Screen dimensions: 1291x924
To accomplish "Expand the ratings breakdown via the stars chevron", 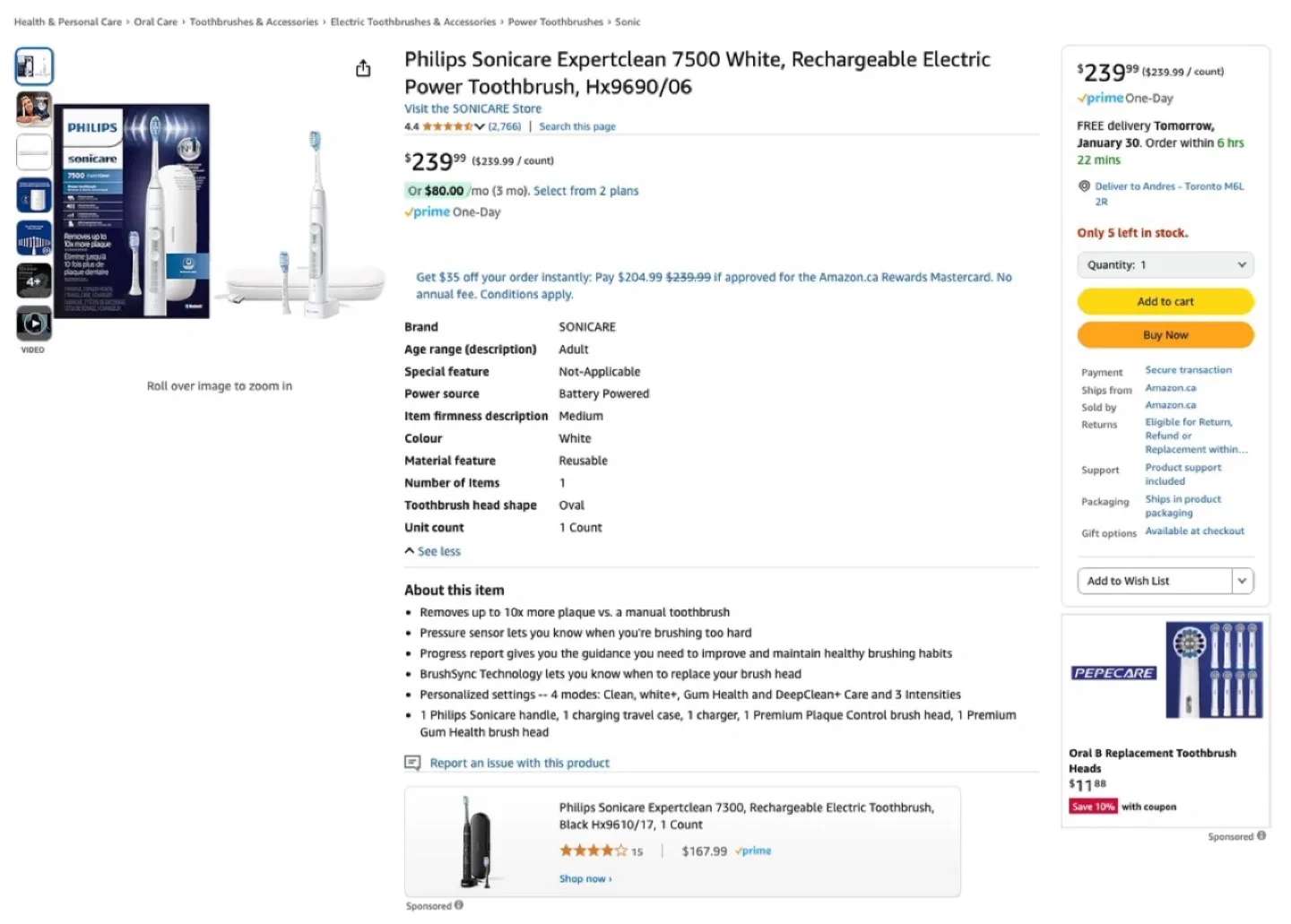I will click(480, 126).
